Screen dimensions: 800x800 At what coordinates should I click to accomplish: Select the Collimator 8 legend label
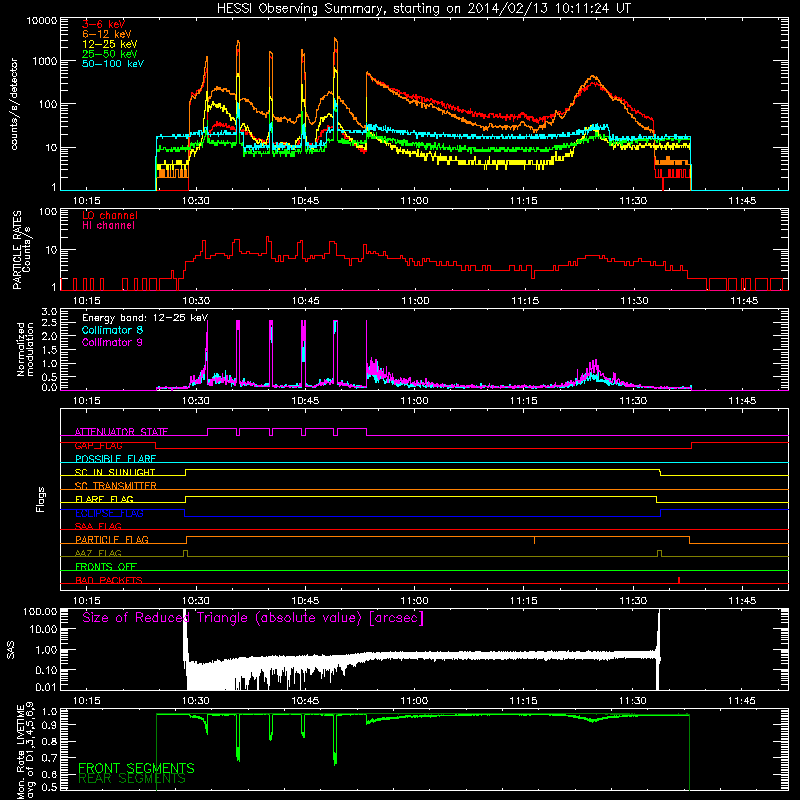[112, 330]
